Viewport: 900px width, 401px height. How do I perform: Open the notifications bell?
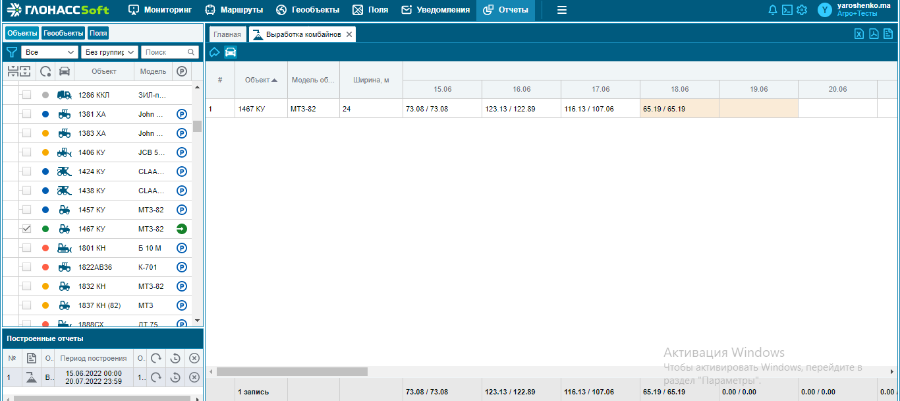pyautogui.click(x=773, y=10)
